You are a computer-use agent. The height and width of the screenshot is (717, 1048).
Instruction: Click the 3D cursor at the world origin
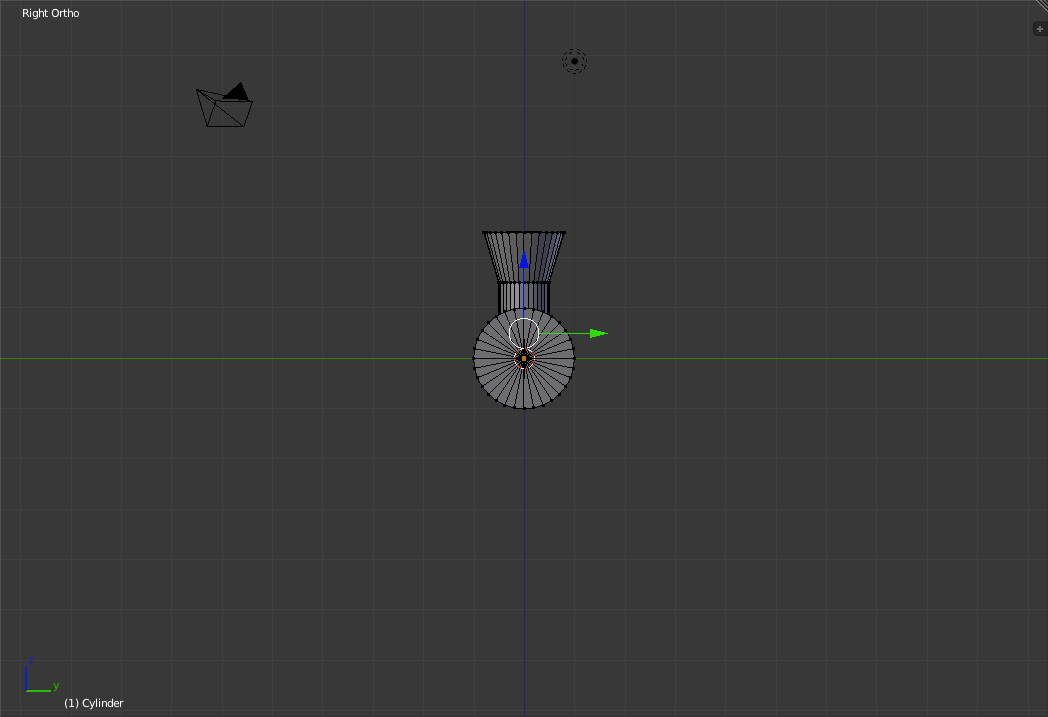pos(524,359)
